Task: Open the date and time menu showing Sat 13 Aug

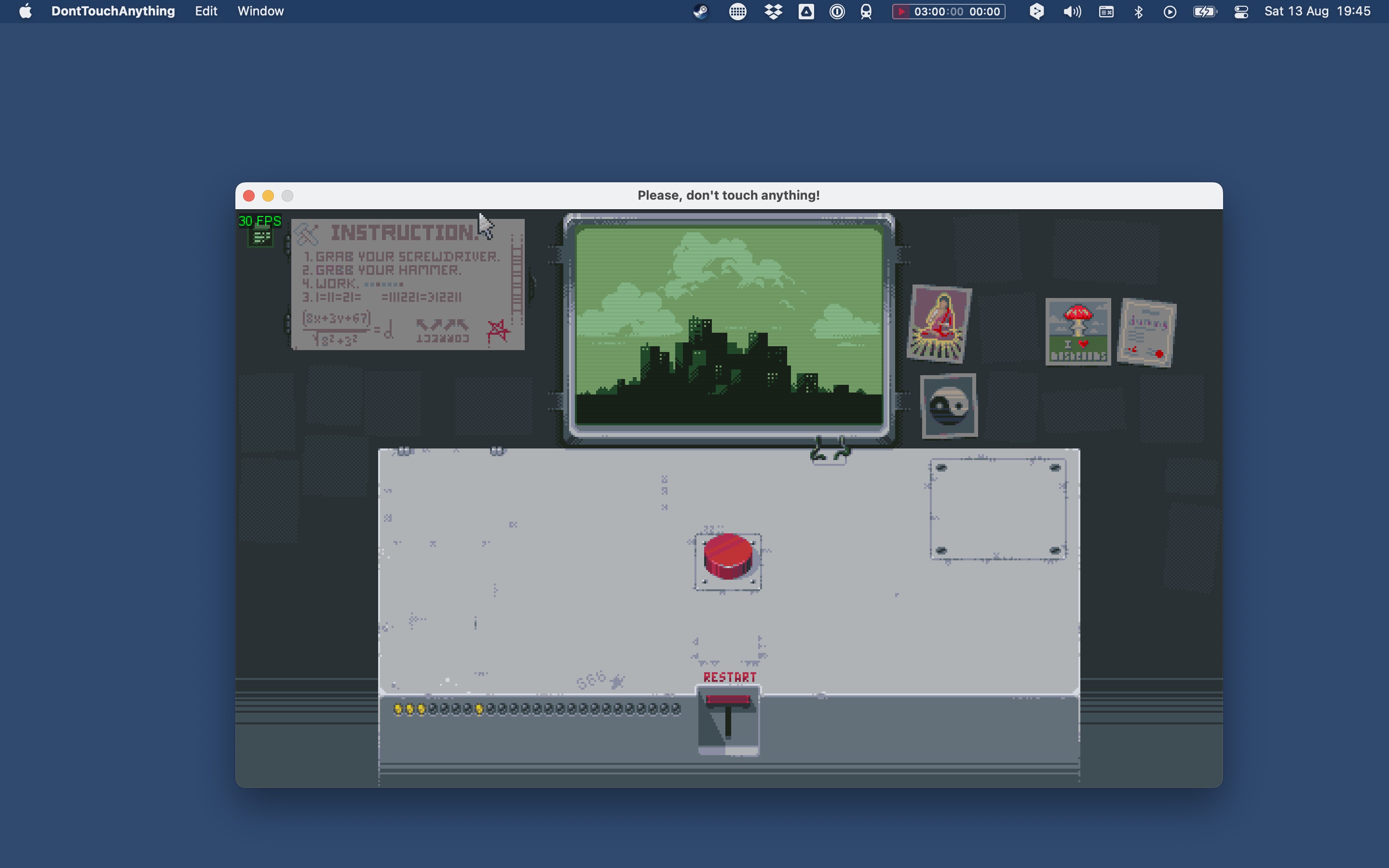Action: coord(1318,11)
